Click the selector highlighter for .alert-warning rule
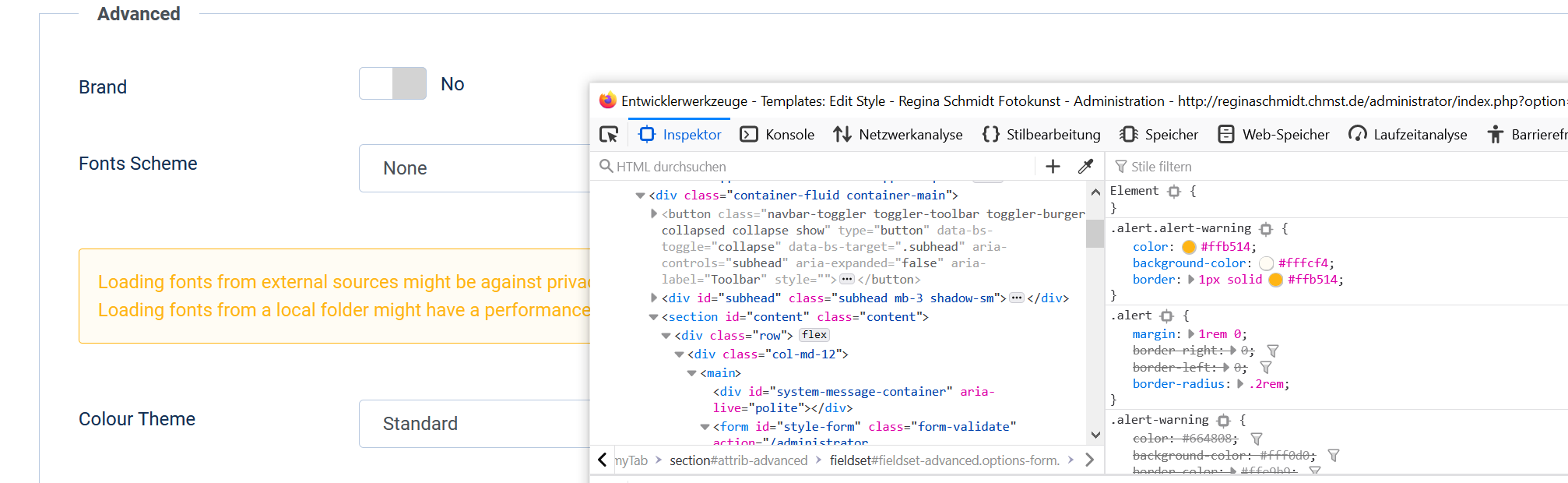The image size is (1568, 483). (1223, 421)
